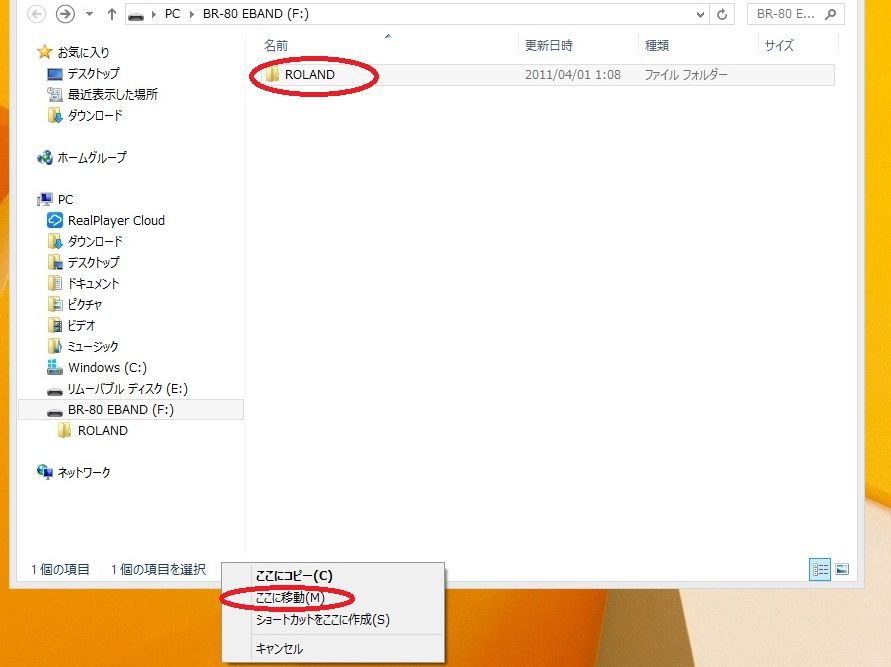This screenshot has width=891, height=667.
Task: Open the address bar history dropdown
Action: (x=700, y=15)
